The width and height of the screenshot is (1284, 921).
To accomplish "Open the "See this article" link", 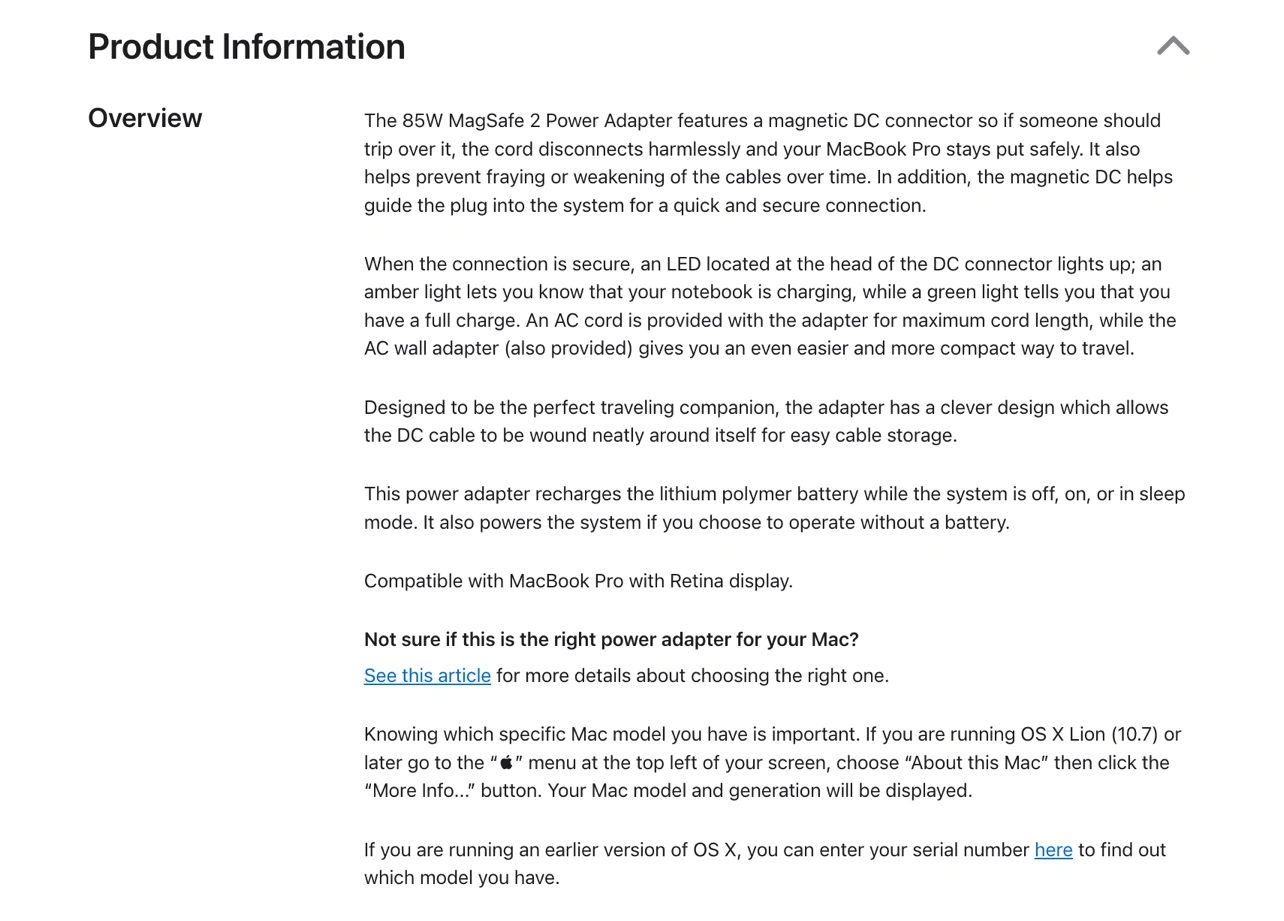I will pos(427,676).
